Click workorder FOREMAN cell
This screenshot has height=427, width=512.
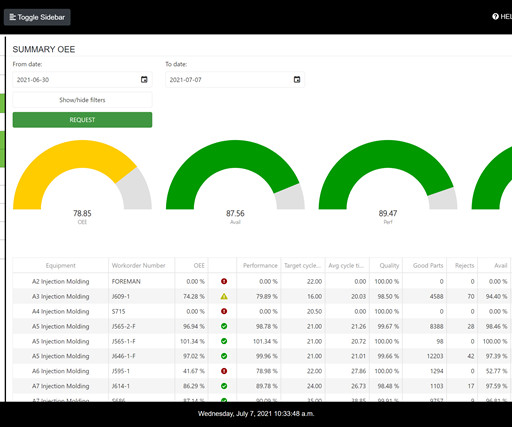point(141,281)
